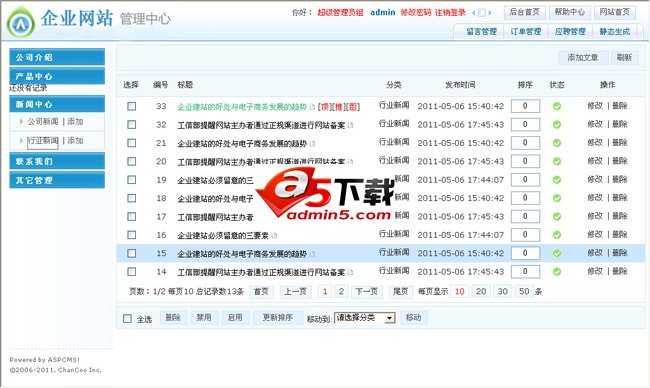The width and height of the screenshot is (650, 388).
Task: Click the left arrow next to 注销登录
Action: [474, 13]
